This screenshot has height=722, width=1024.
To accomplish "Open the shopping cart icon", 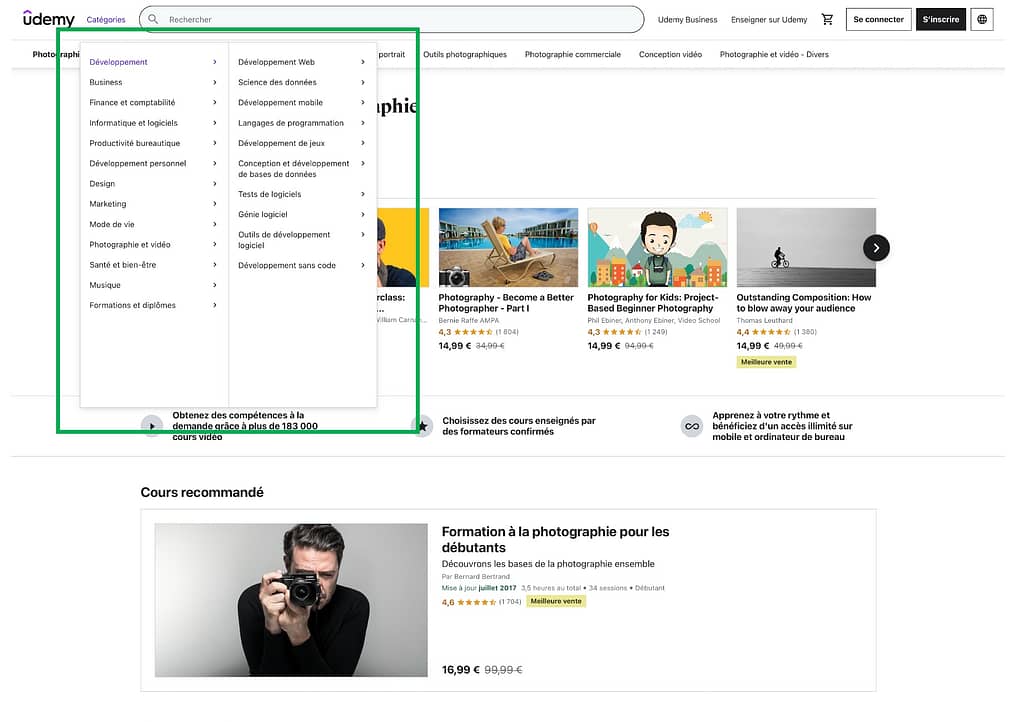I will pyautogui.click(x=827, y=20).
